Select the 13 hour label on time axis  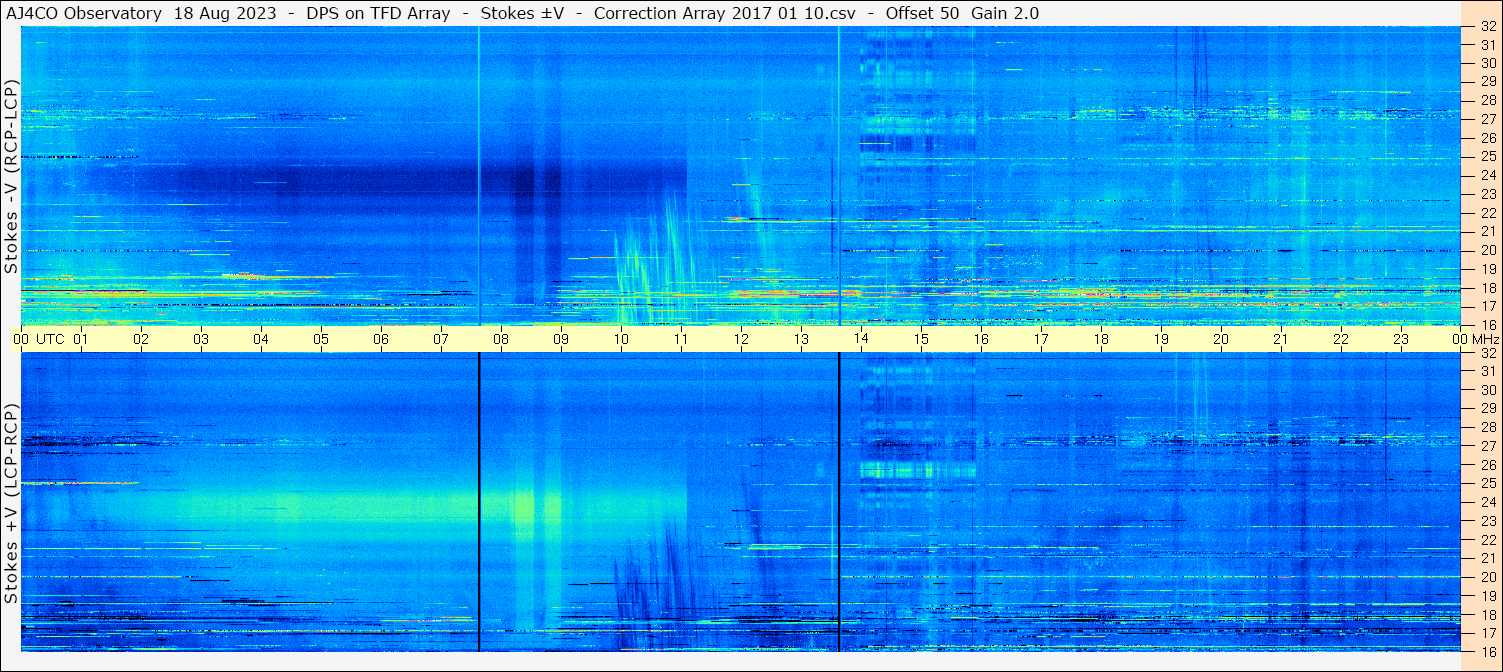pyautogui.click(x=800, y=339)
